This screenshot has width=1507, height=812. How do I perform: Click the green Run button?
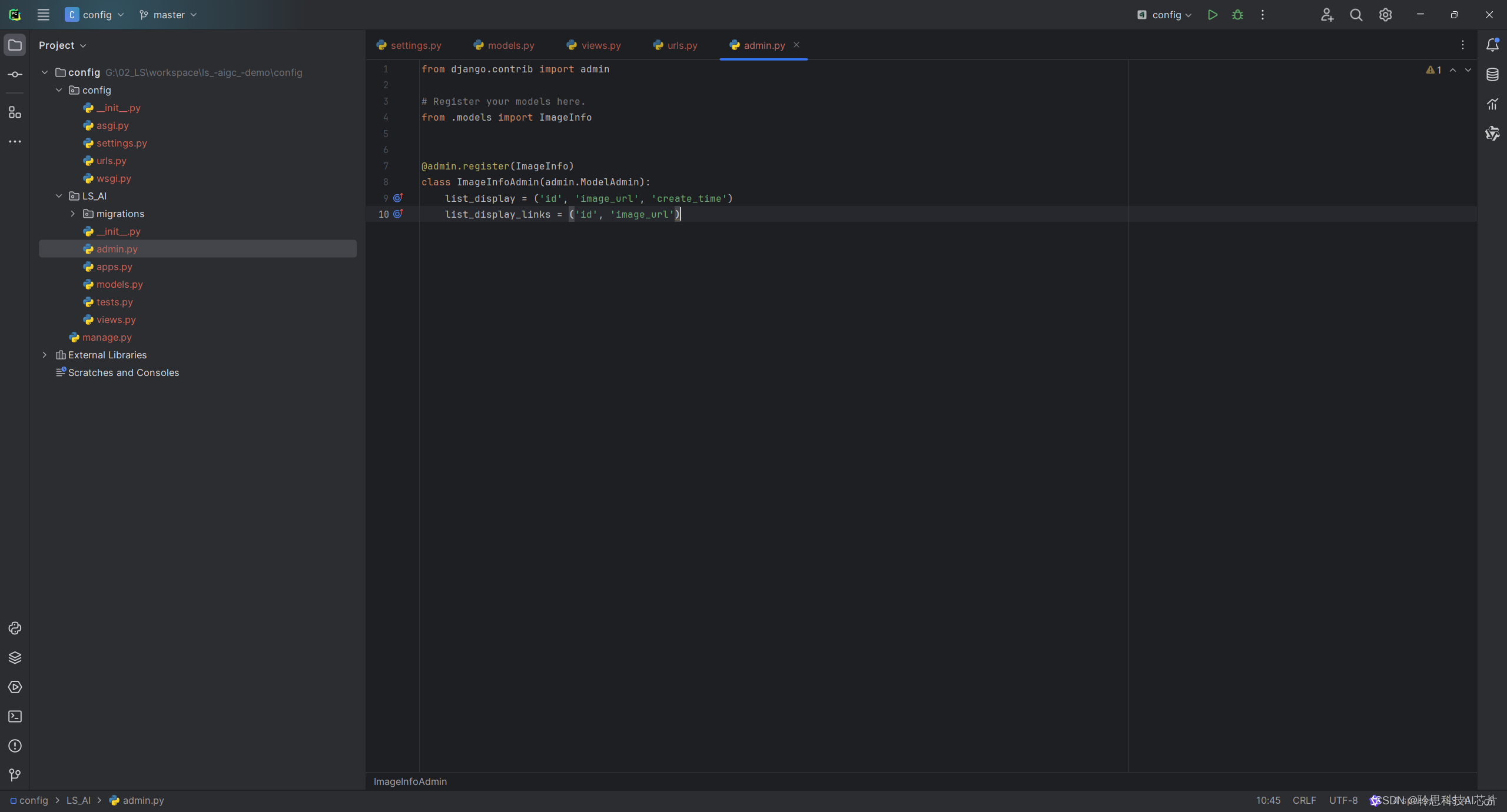pos(1212,15)
